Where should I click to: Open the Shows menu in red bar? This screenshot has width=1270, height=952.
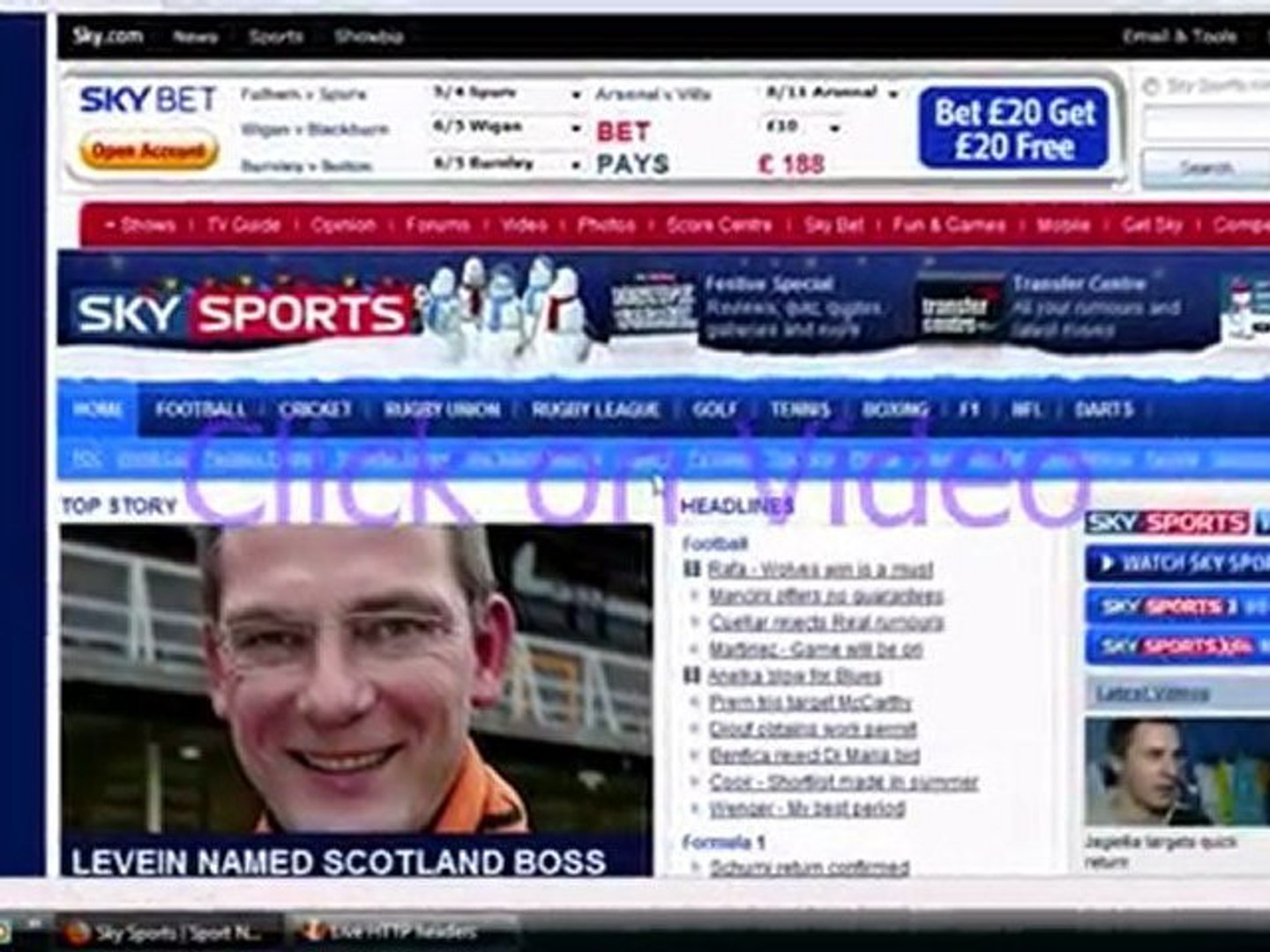[141, 225]
